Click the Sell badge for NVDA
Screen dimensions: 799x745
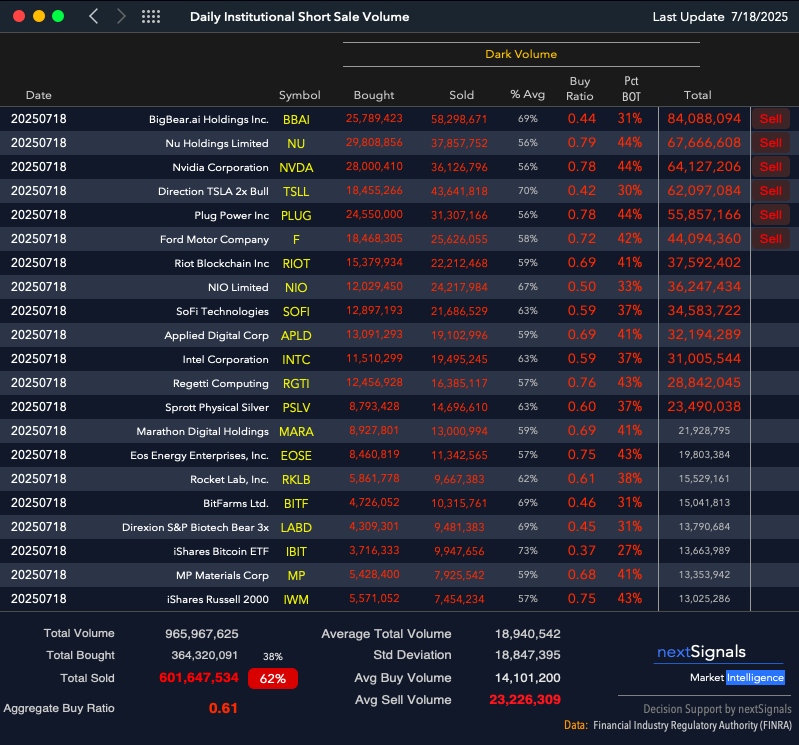(x=770, y=167)
